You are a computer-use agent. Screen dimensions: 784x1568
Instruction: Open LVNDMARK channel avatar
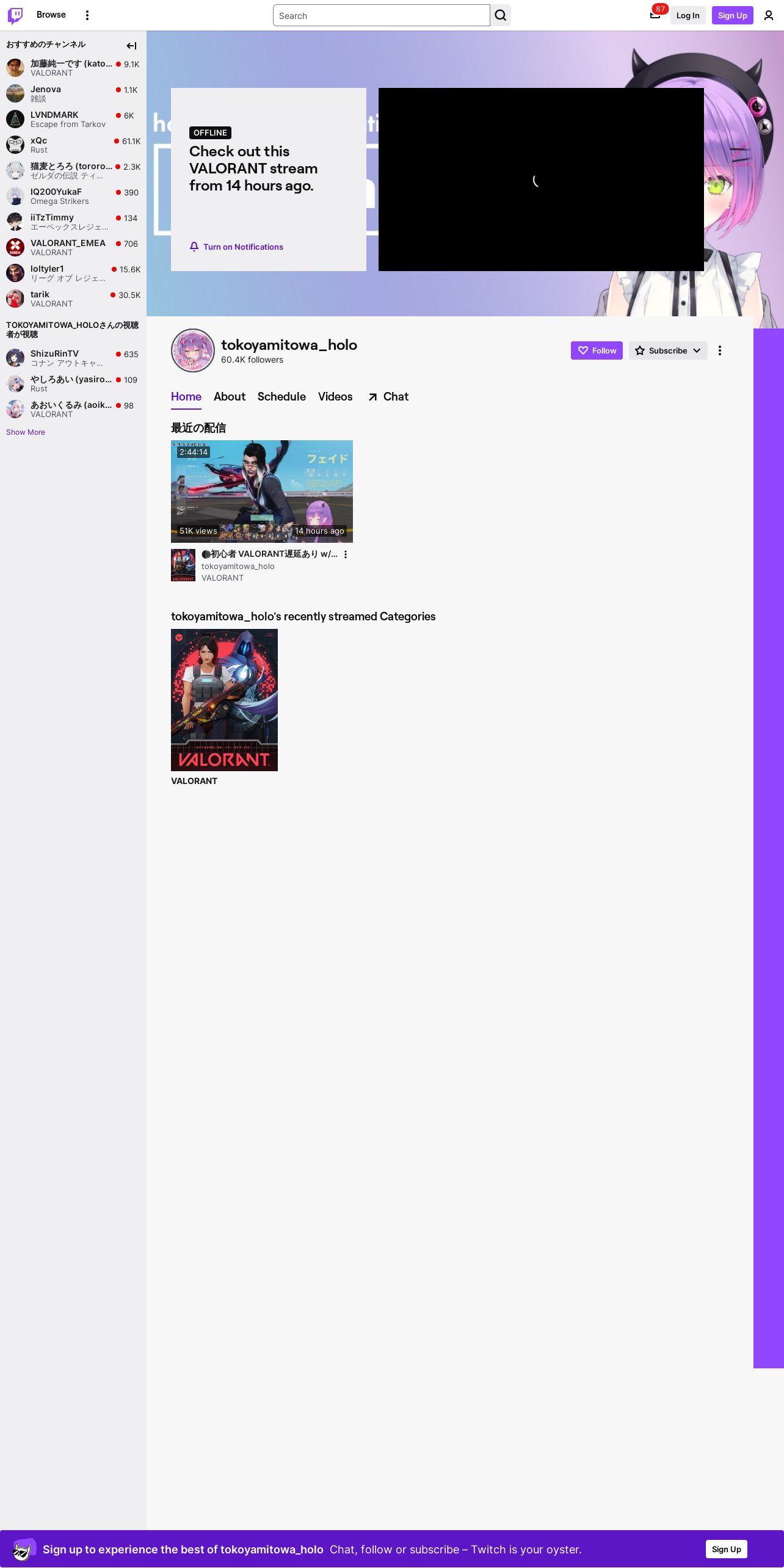[x=15, y=119]
